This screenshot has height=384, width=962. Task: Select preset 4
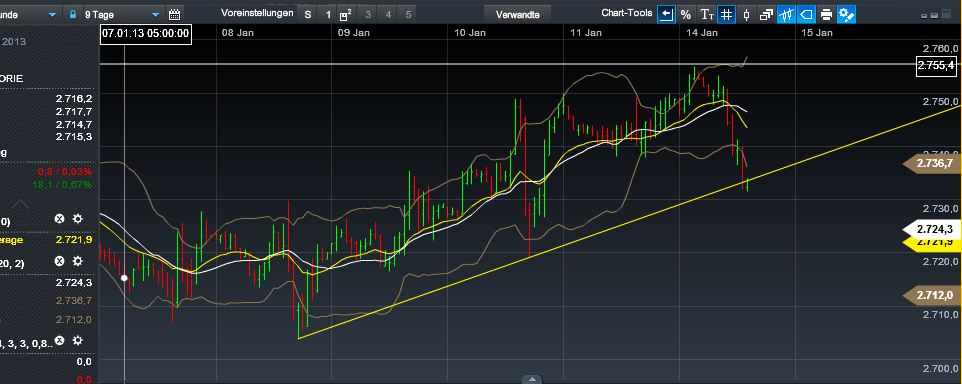click(388, 14)
